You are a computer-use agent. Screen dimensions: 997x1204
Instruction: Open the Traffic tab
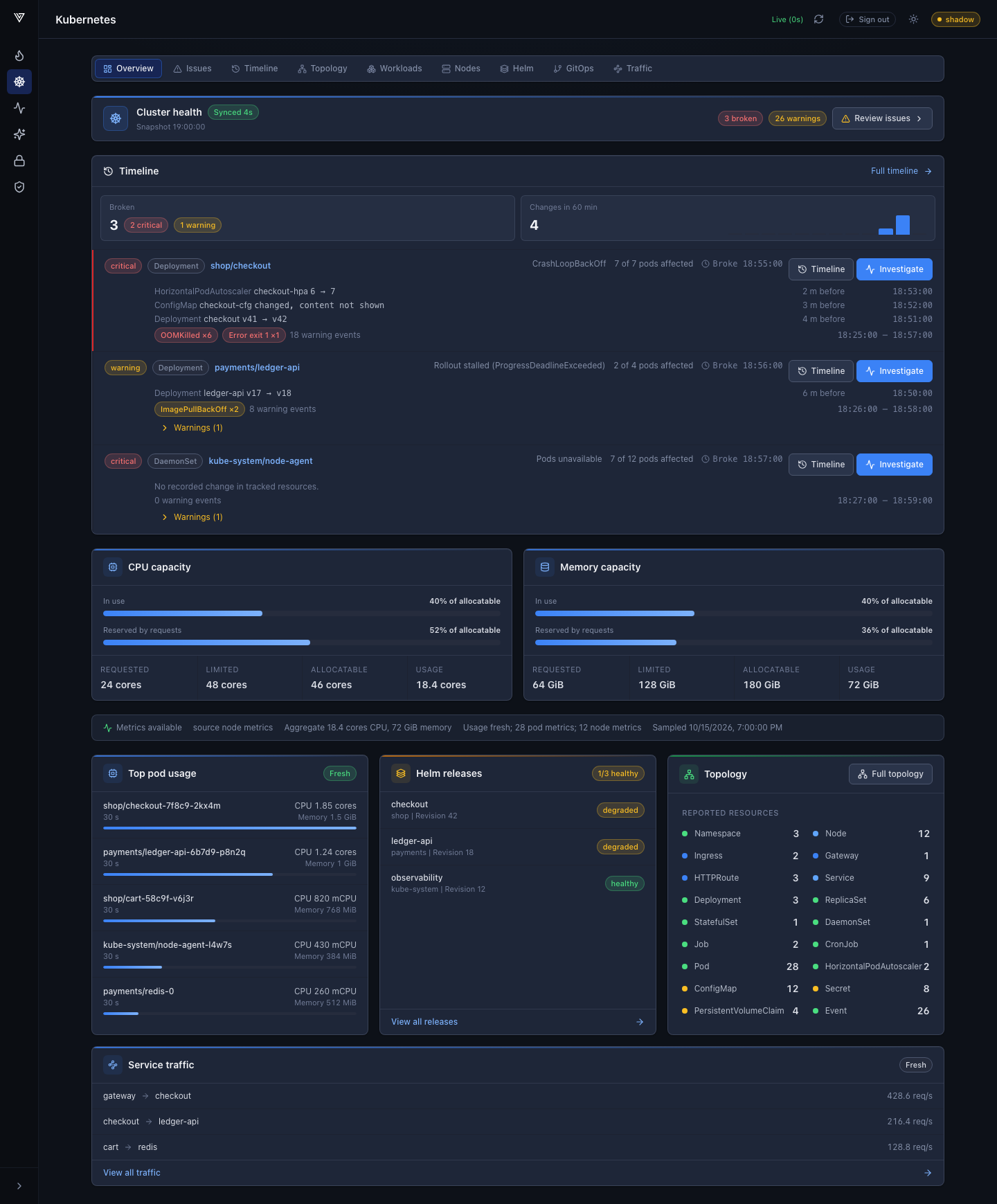(x=633, y=69)
